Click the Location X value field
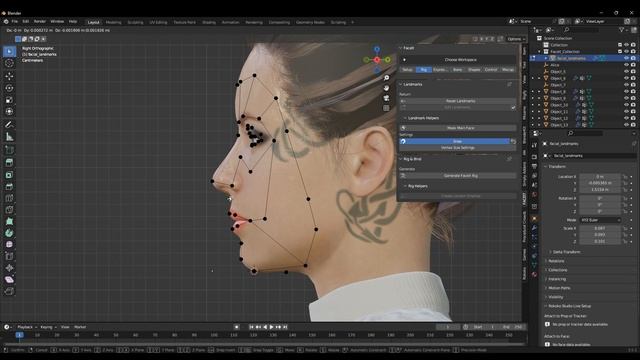The width and height of the screenshot is (640, 360). [x=600, y=177]
